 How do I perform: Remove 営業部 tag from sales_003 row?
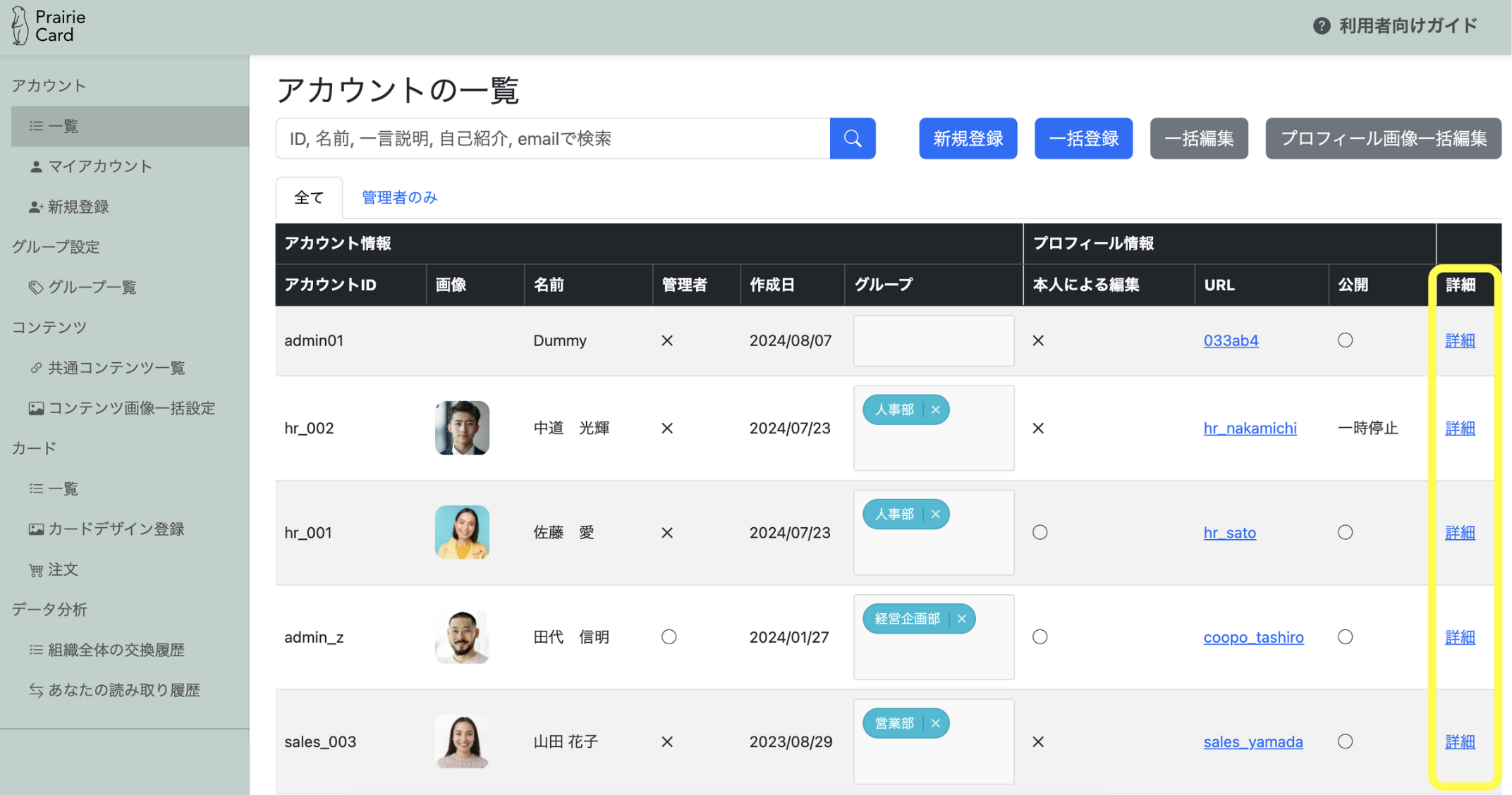(935, 723)
